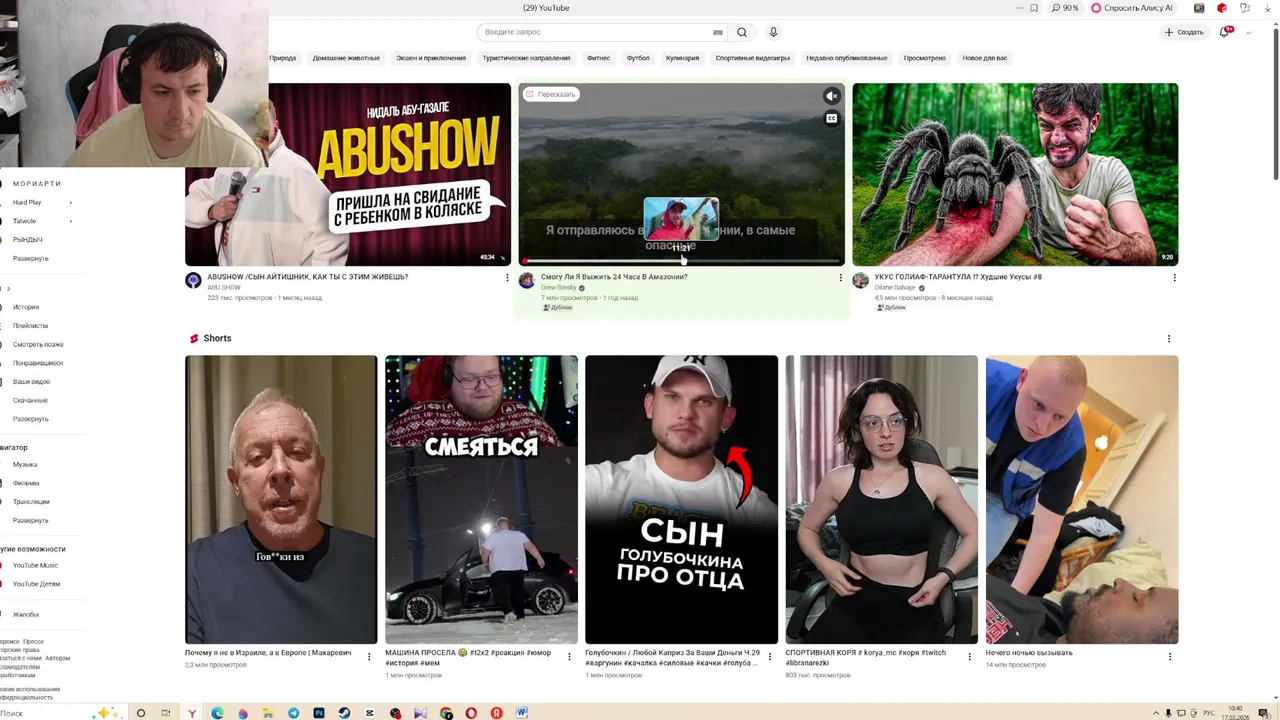Viewport: 1280px width, 720px height.
Task: Open Yandex Browser taskbar icon
Action: click(x=191, y=713)
